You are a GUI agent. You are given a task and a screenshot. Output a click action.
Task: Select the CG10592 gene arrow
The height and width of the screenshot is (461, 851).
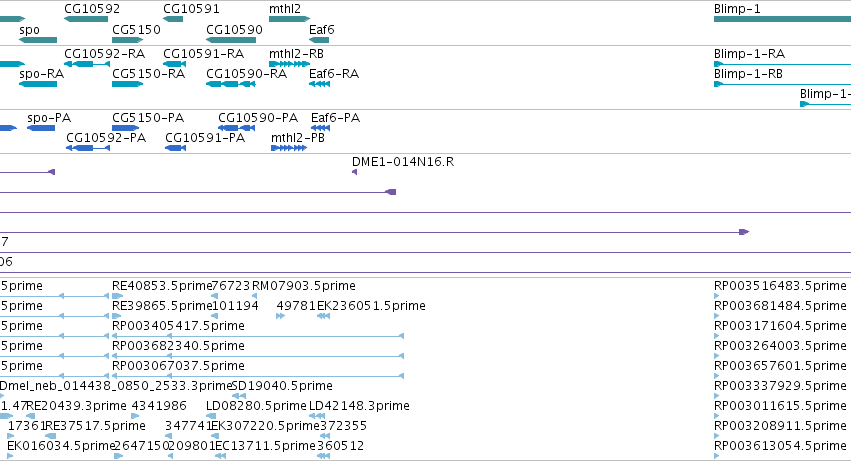(x=86, y=19)
